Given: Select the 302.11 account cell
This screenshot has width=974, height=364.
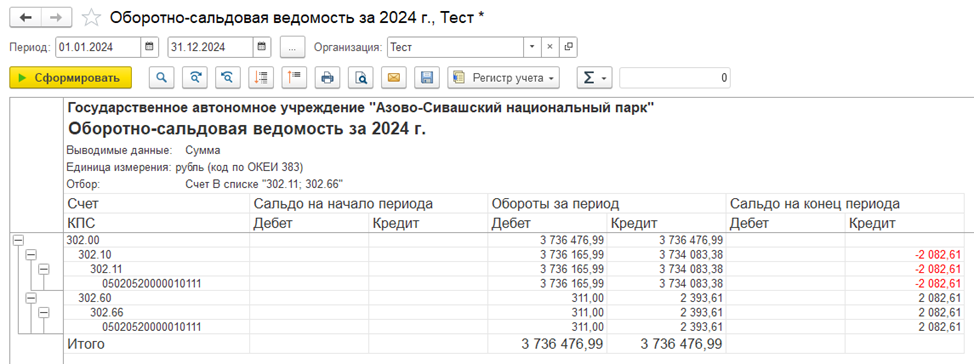Looking at the screenshot, I should coord(157,269).
